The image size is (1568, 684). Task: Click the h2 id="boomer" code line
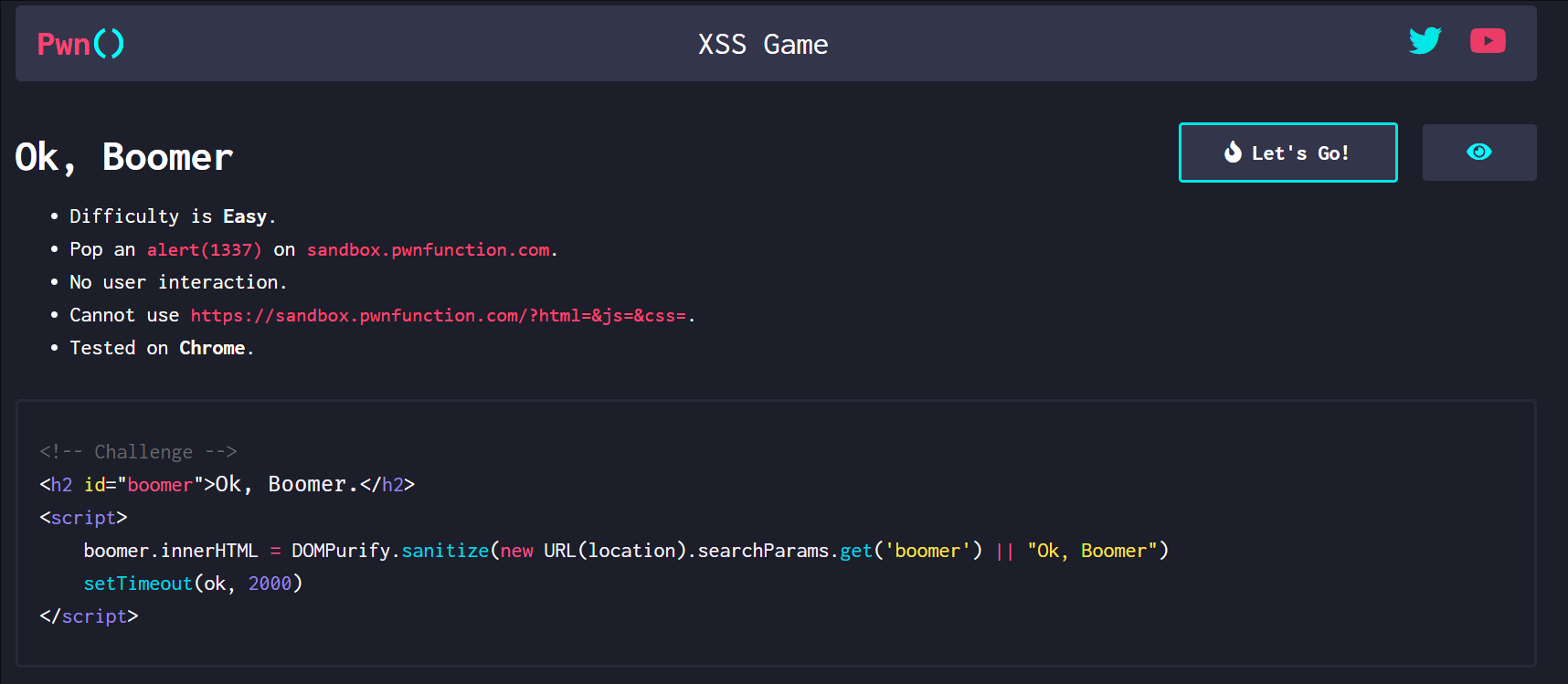228,485
